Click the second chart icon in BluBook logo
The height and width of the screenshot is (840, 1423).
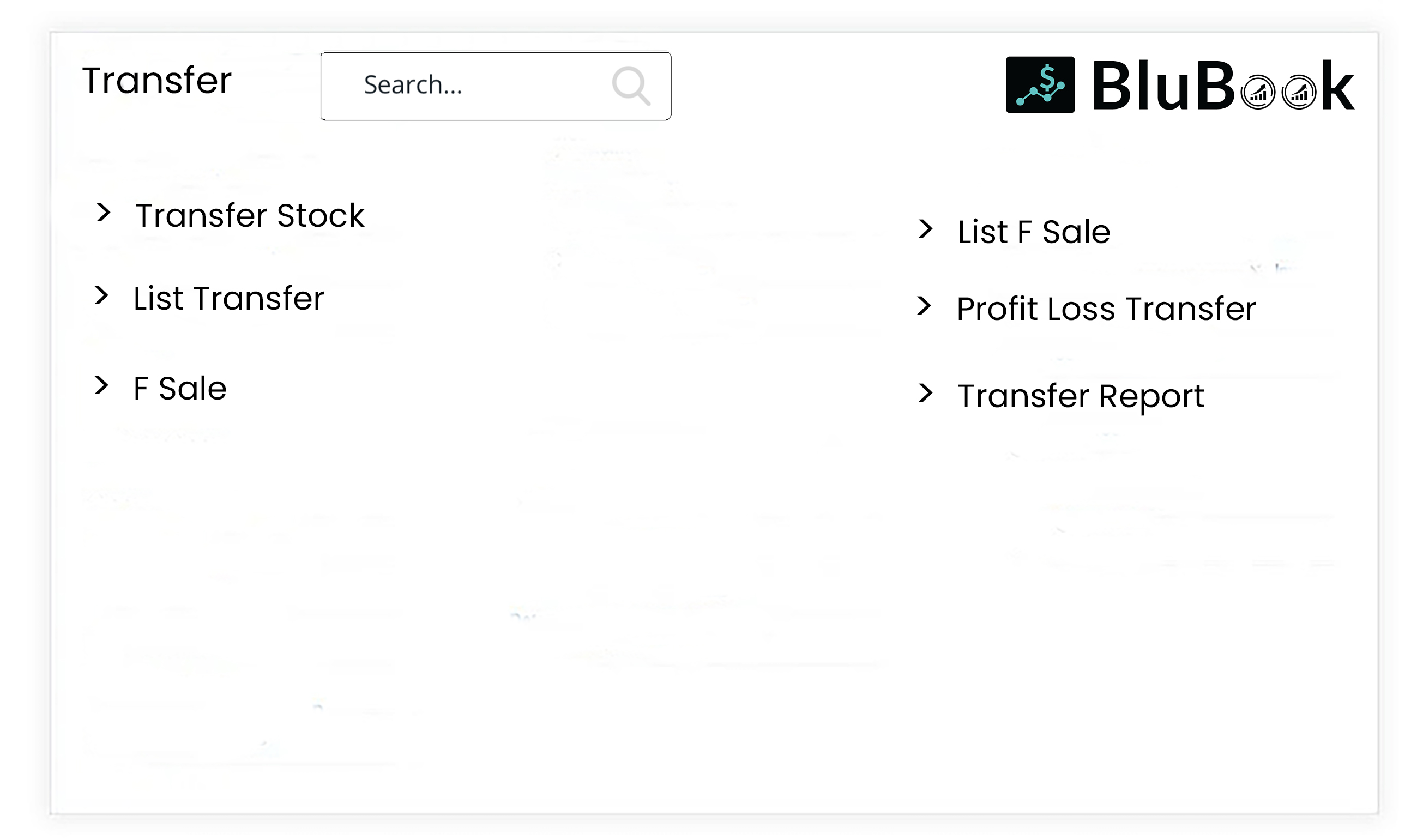pyautogui.click(x=1299, y=92)
